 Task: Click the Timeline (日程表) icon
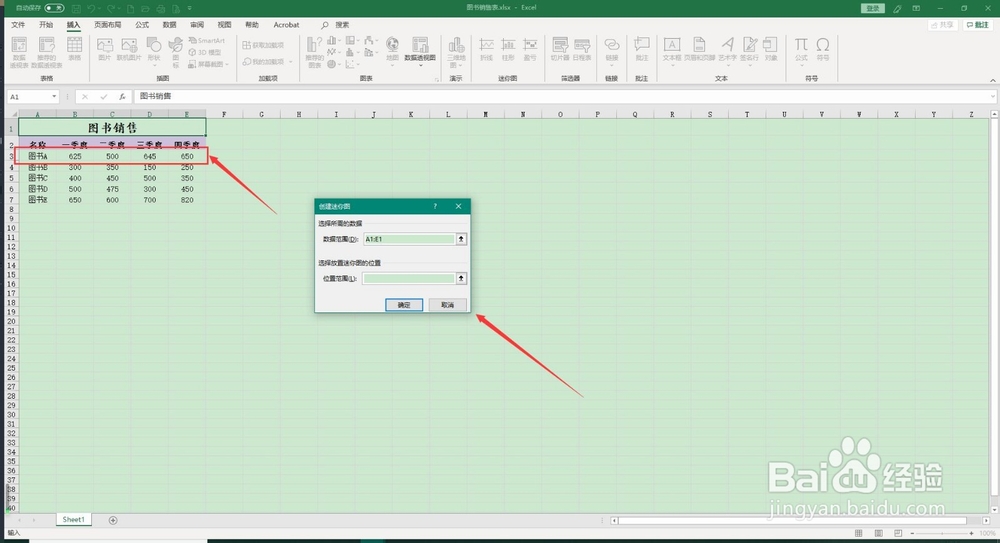[582, 49]
